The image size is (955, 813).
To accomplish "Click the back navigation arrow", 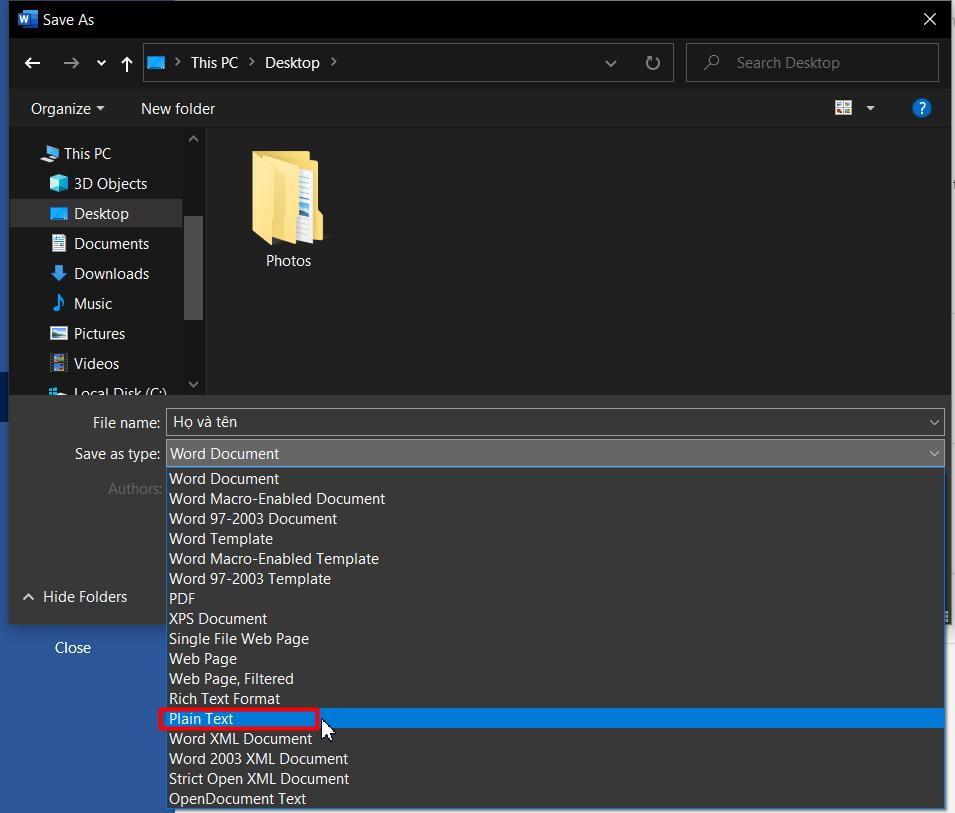I will 32,63.
